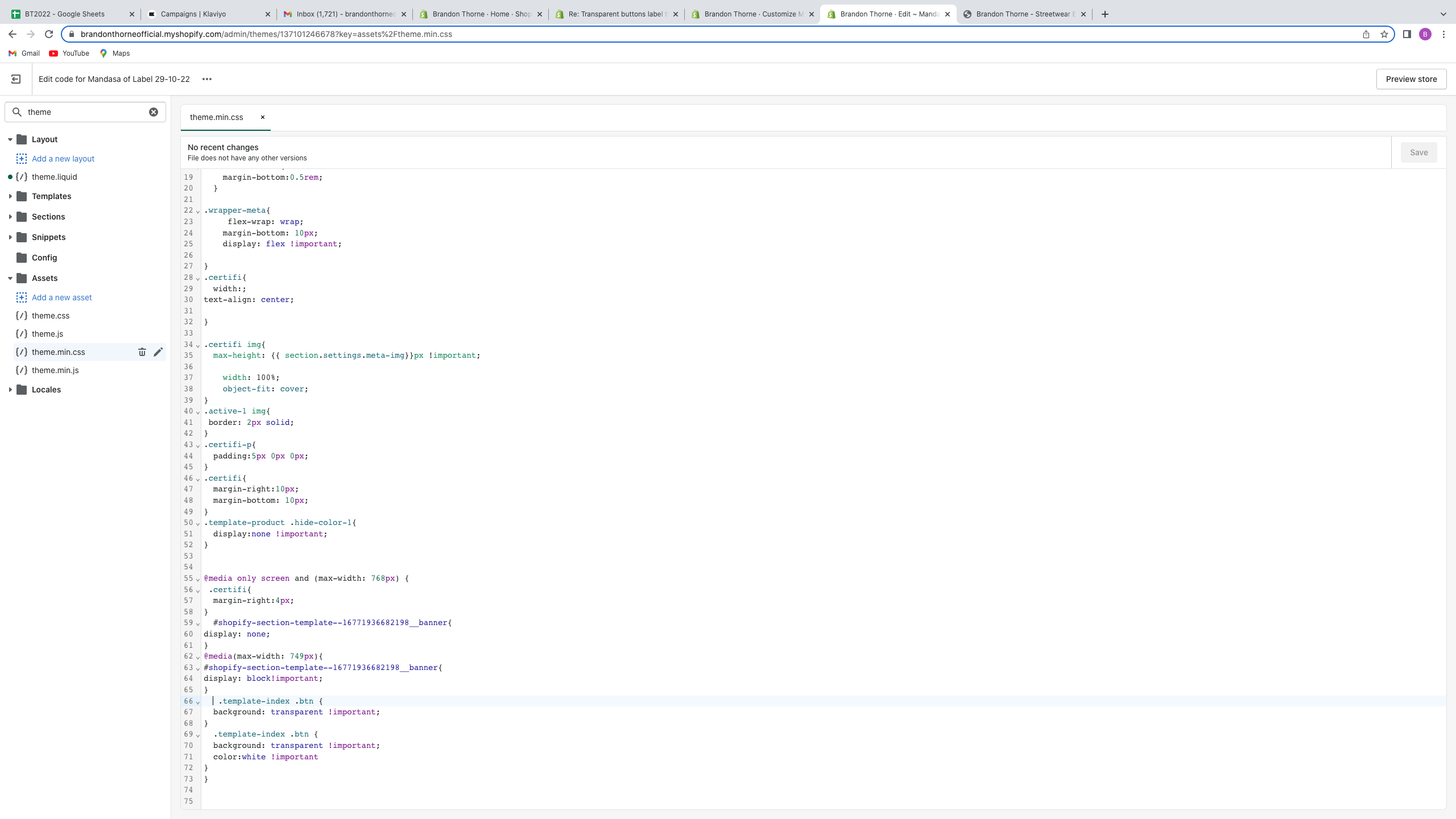Bookmark page with star icon
1456x819 pixels.
[1384, 34]
